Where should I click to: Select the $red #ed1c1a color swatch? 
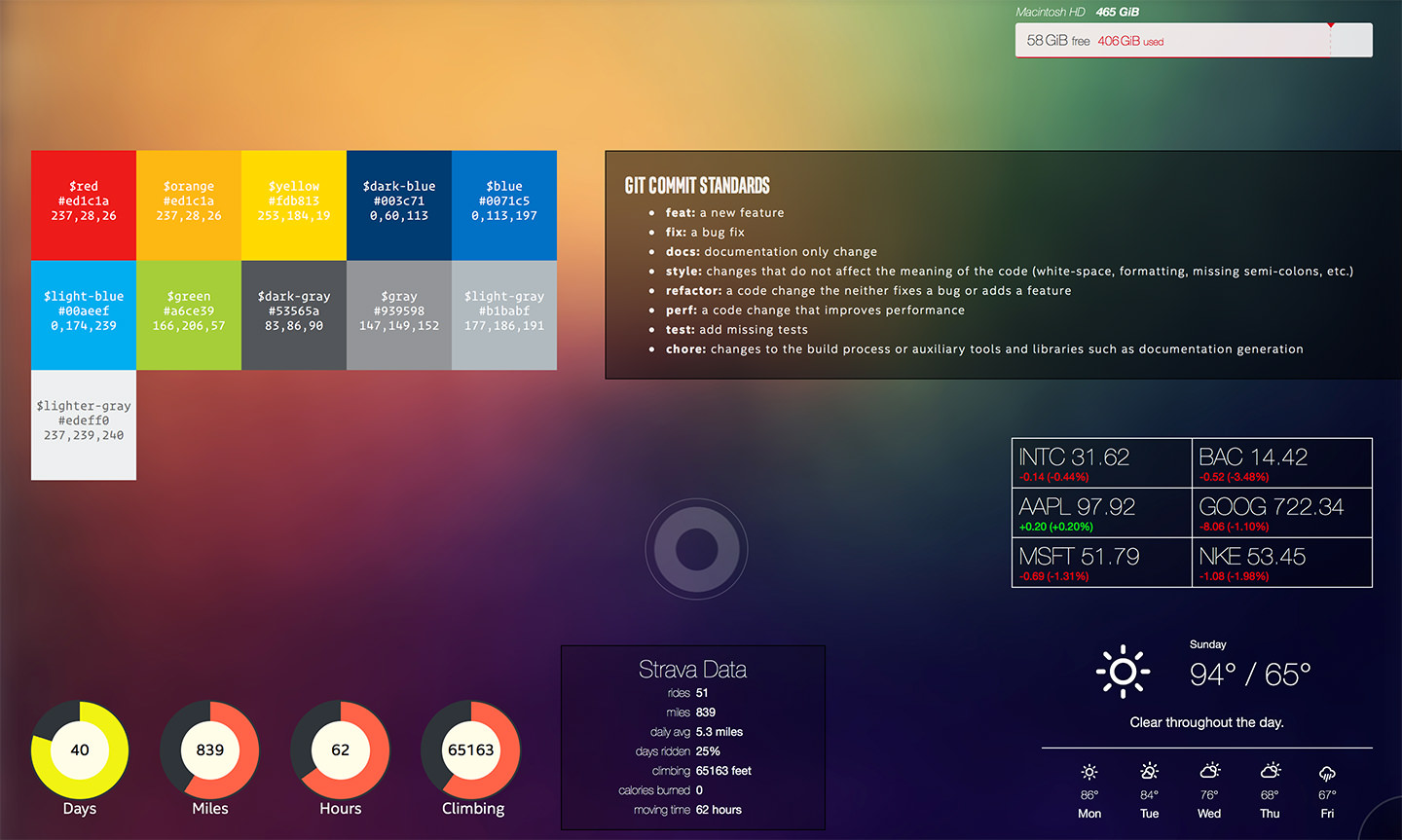[83, 204]
